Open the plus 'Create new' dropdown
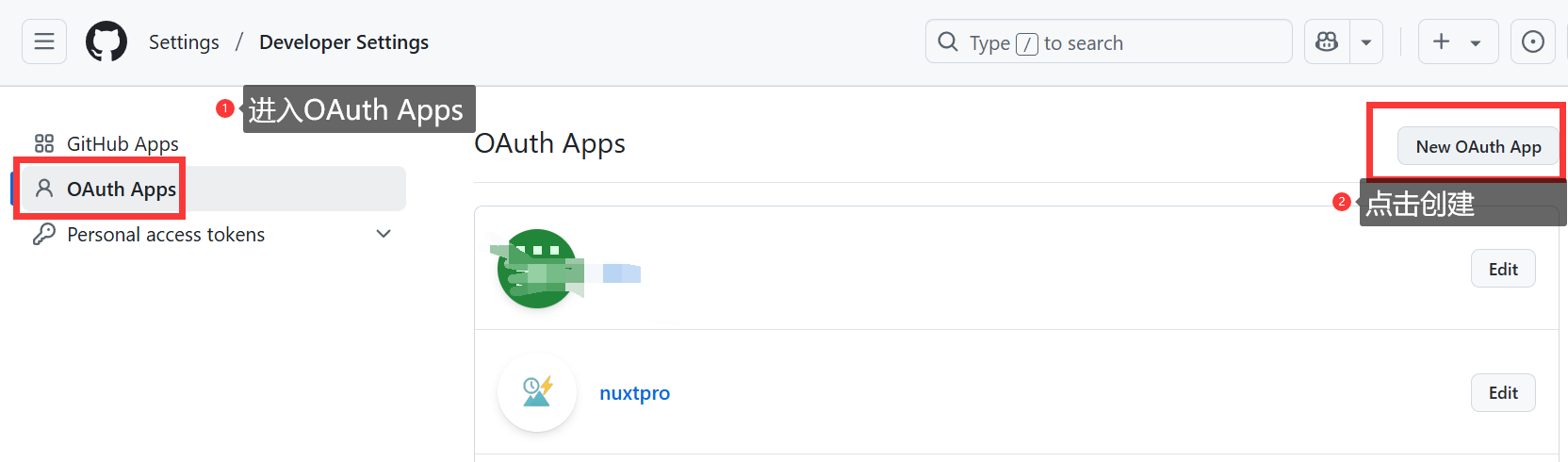This screenshot has width=1568, height=462. pyautogui.click(x=1457, y=41)
